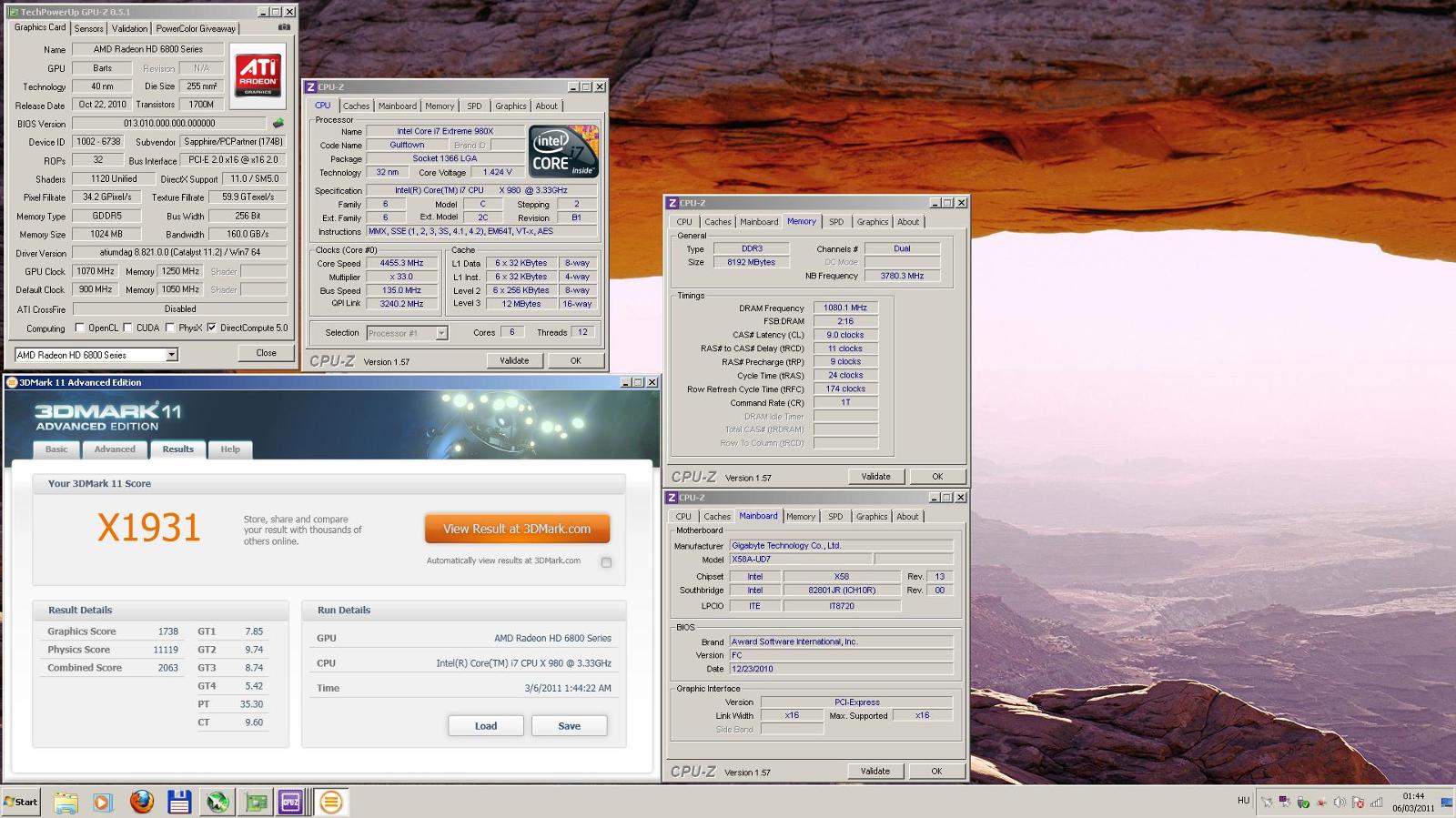Image resolution: width=1456 pixels, height=818 pixels.
Task: Open the PowerColor Giveaway tab
Action: [196, 28]
